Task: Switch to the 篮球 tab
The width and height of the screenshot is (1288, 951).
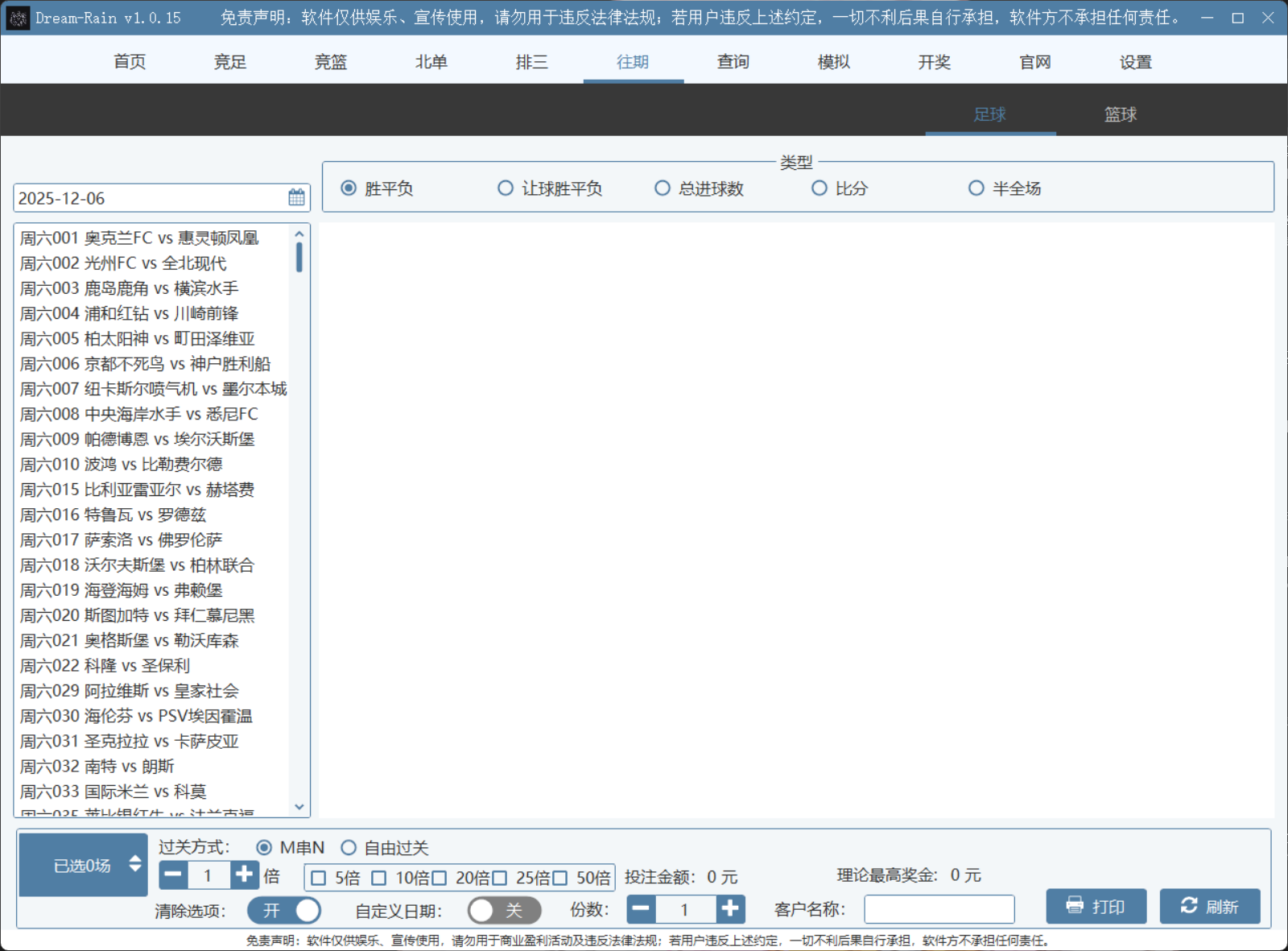Action: coord(1119,114)
